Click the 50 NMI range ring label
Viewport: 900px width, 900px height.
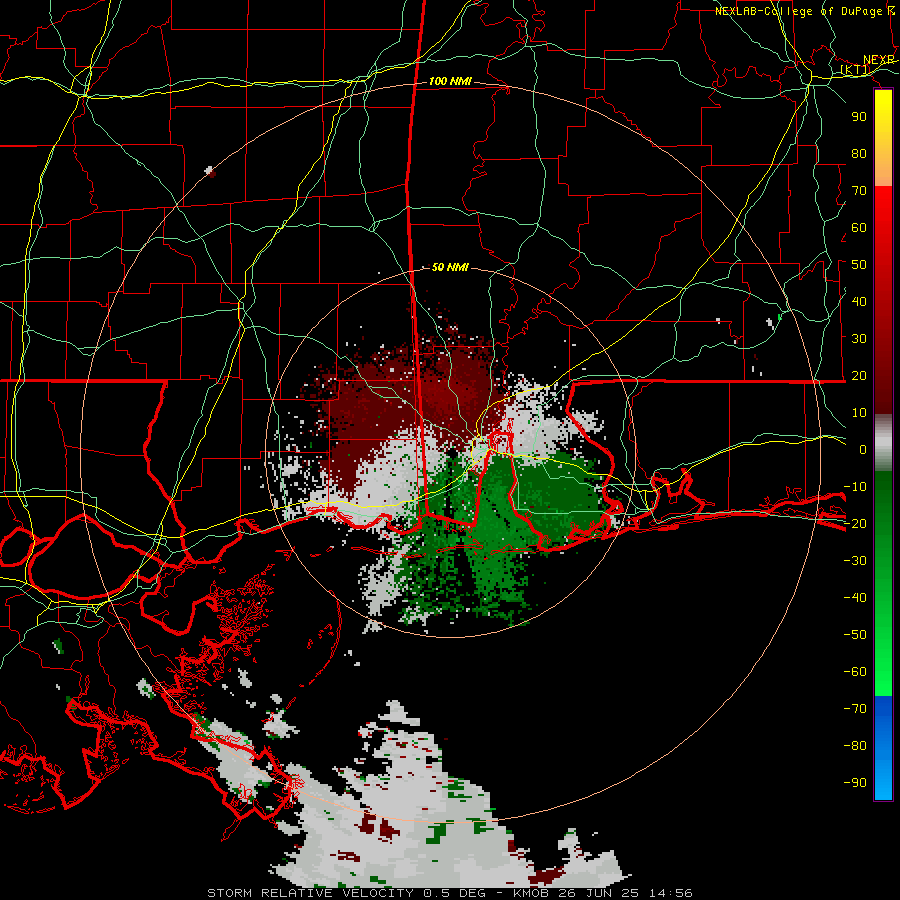(x=451, y=267)
